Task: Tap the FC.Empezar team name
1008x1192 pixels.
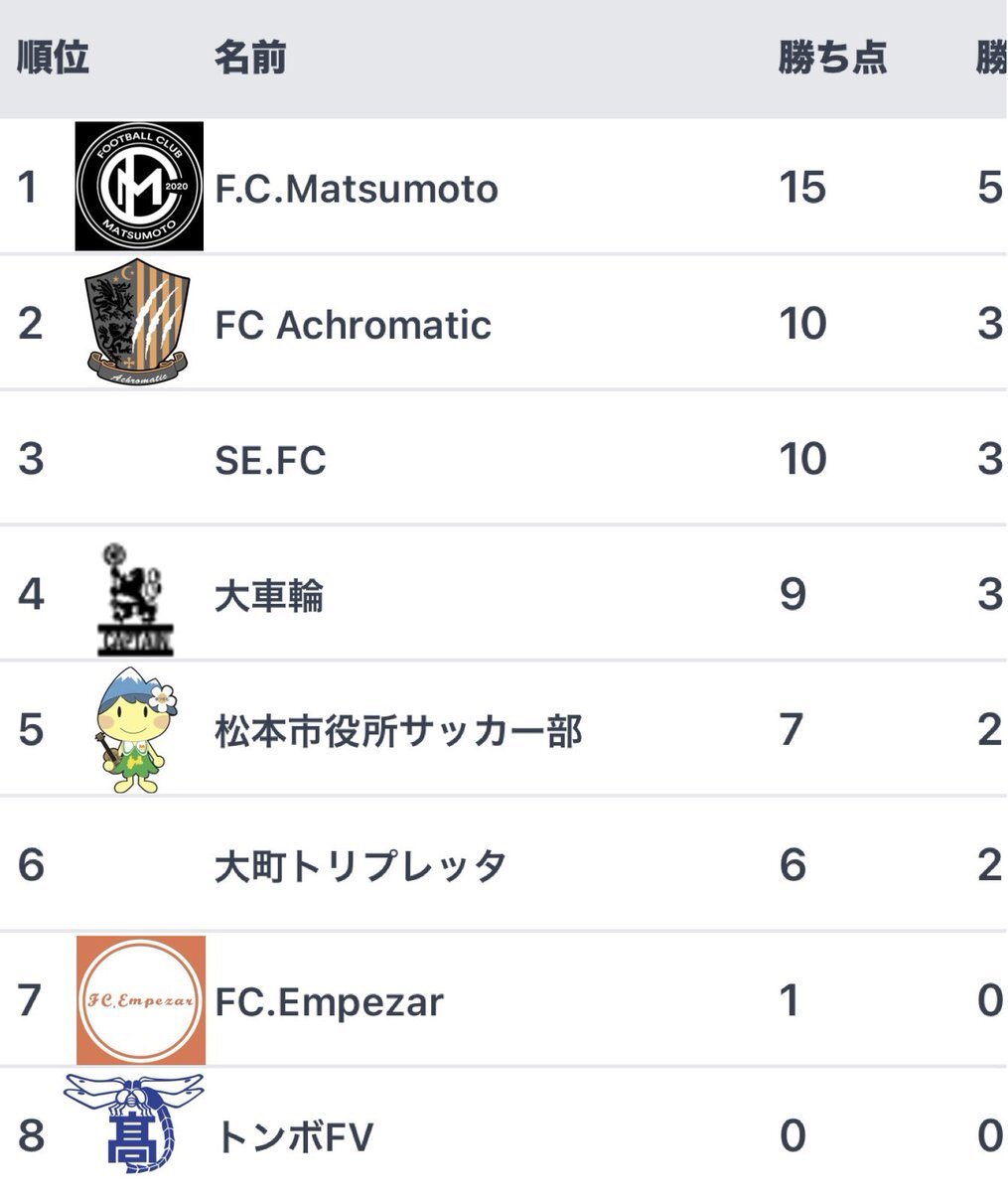Action: [329, 1001]
